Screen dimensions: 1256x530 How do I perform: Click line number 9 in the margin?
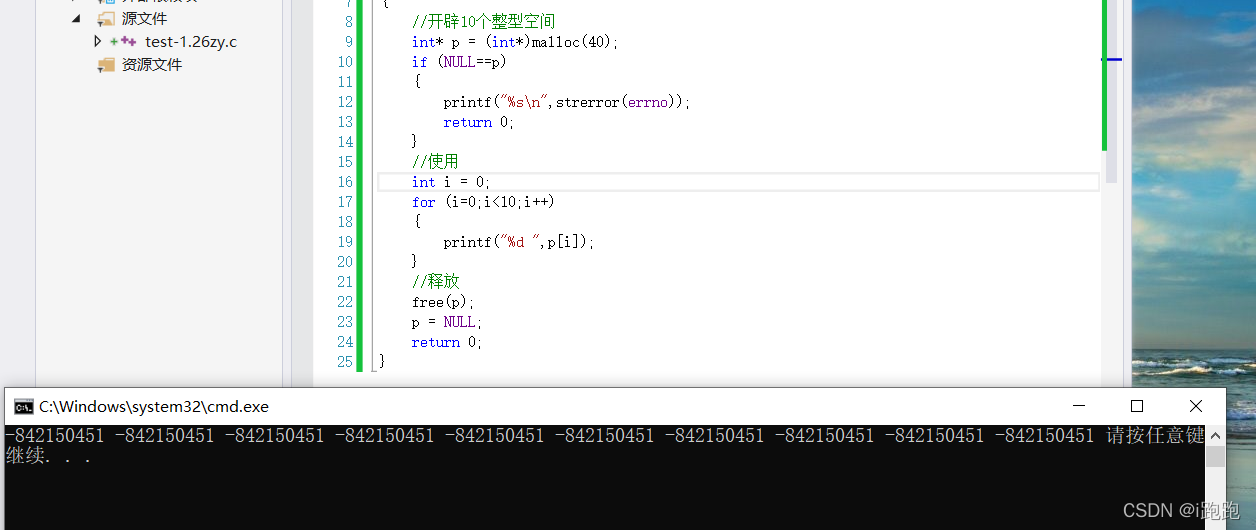coord(348,42)
